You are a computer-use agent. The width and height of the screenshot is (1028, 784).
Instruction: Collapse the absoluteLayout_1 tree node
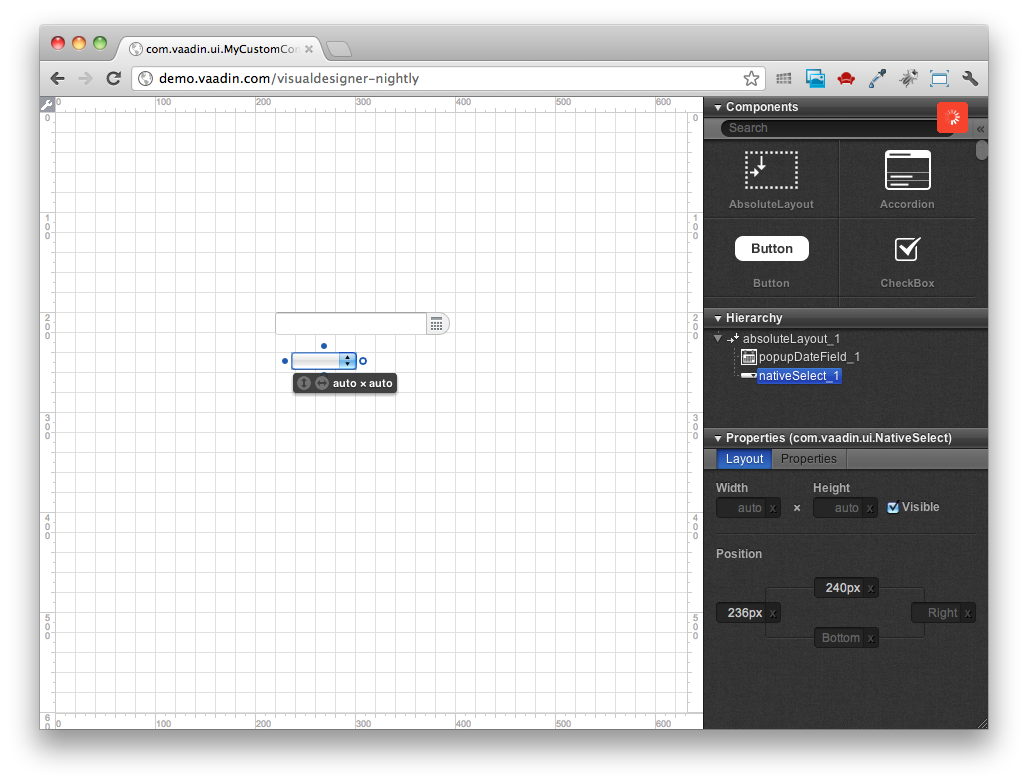pos(717,338)
